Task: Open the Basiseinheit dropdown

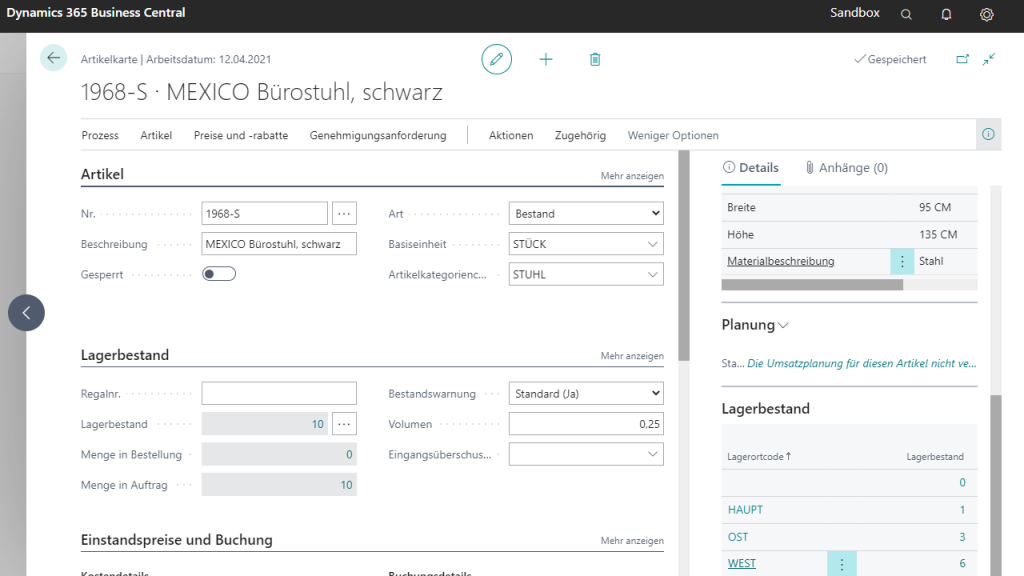Action: tap(585, 244)
